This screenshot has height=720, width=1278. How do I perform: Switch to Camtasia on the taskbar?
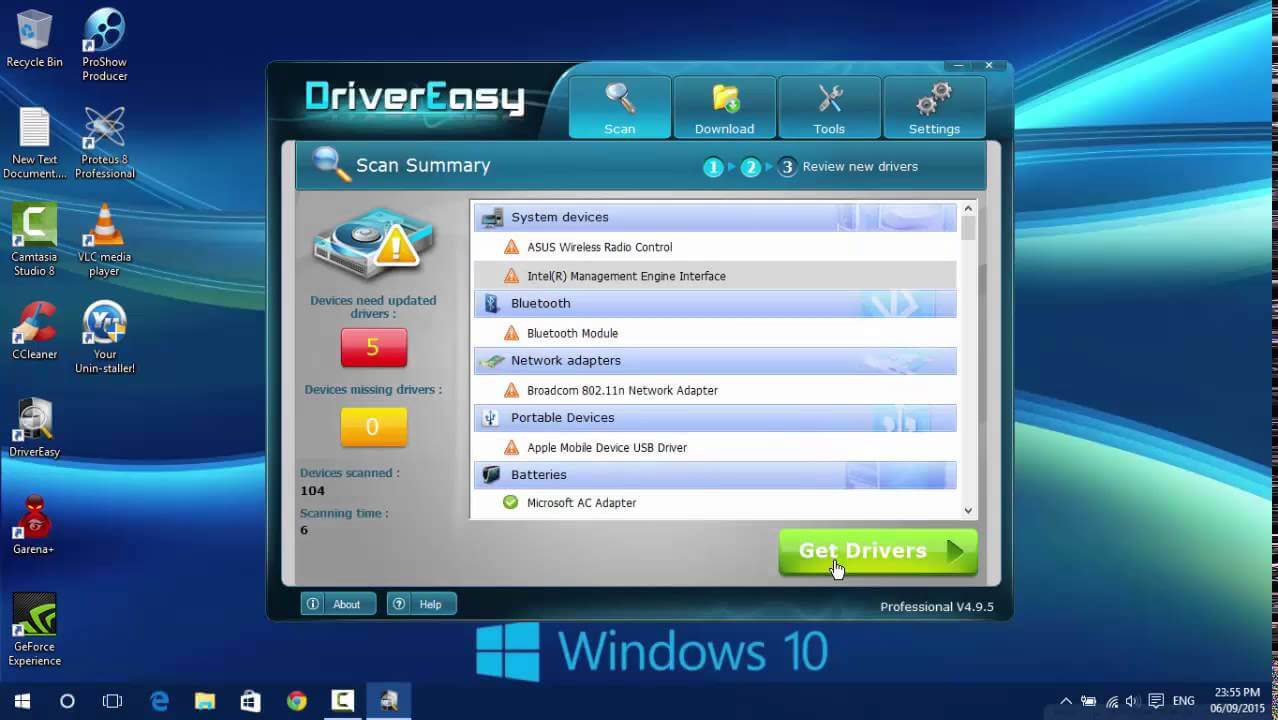coord(342,701)
